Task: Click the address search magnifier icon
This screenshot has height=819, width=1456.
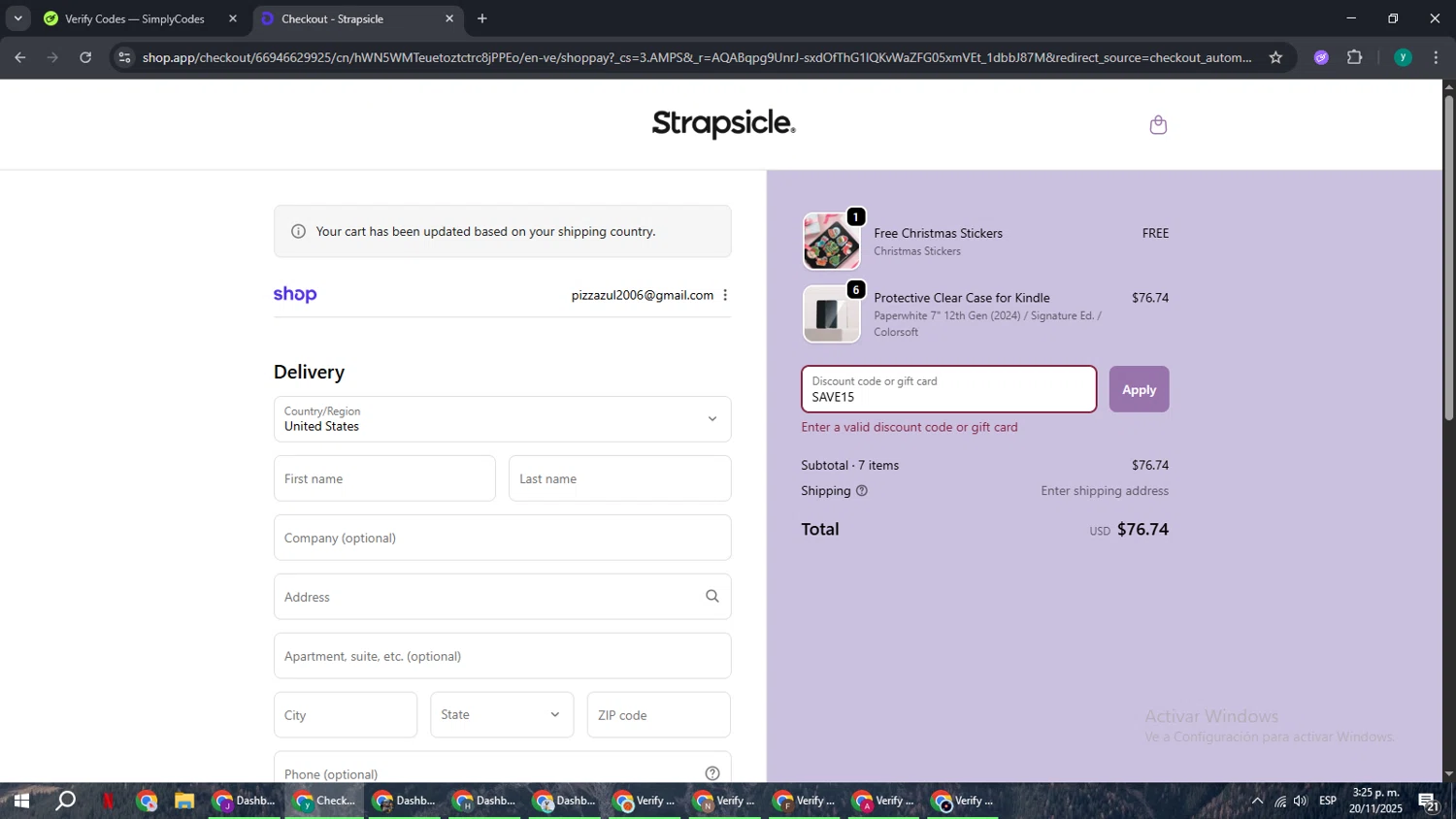Action: click(x=712, y=596)
